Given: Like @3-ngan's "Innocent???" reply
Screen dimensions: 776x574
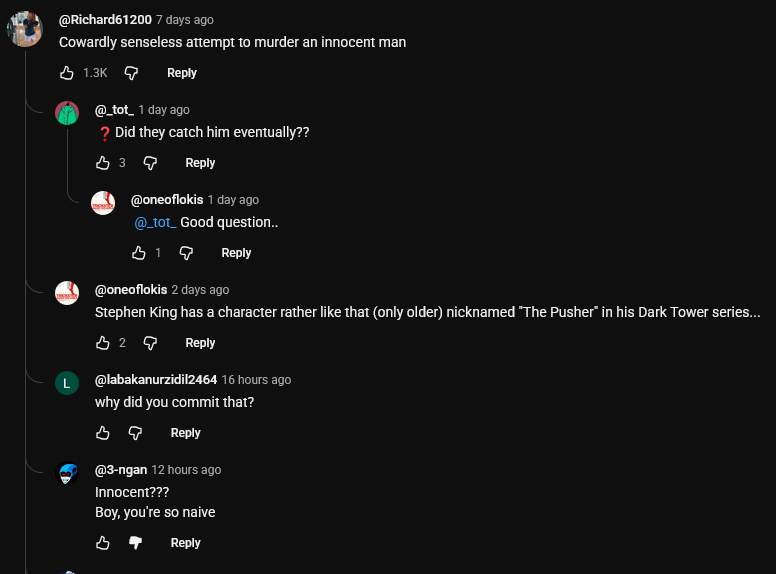Looking at the screenshot, I should (103, 543).
